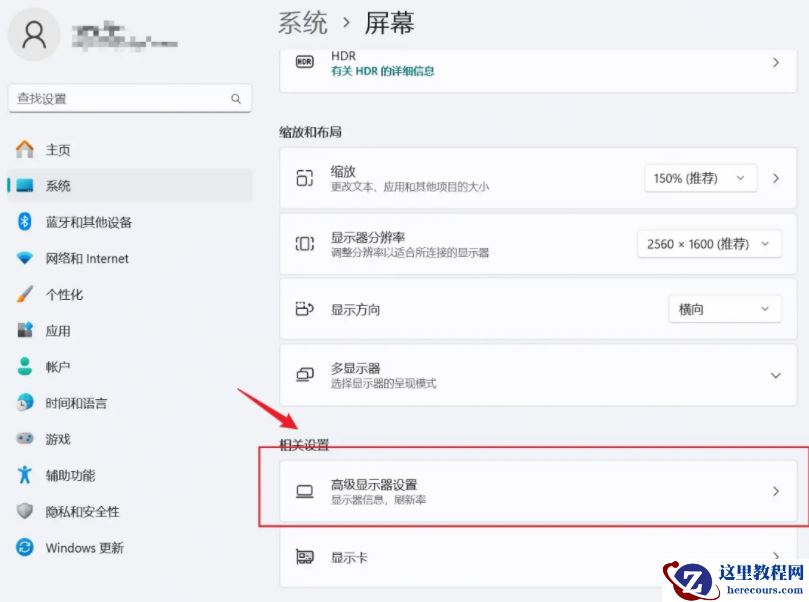Open 蓝牙和其他设备 via the Bluetooth icon
This screenshot has height=602, width=809.
pos(25,222)
